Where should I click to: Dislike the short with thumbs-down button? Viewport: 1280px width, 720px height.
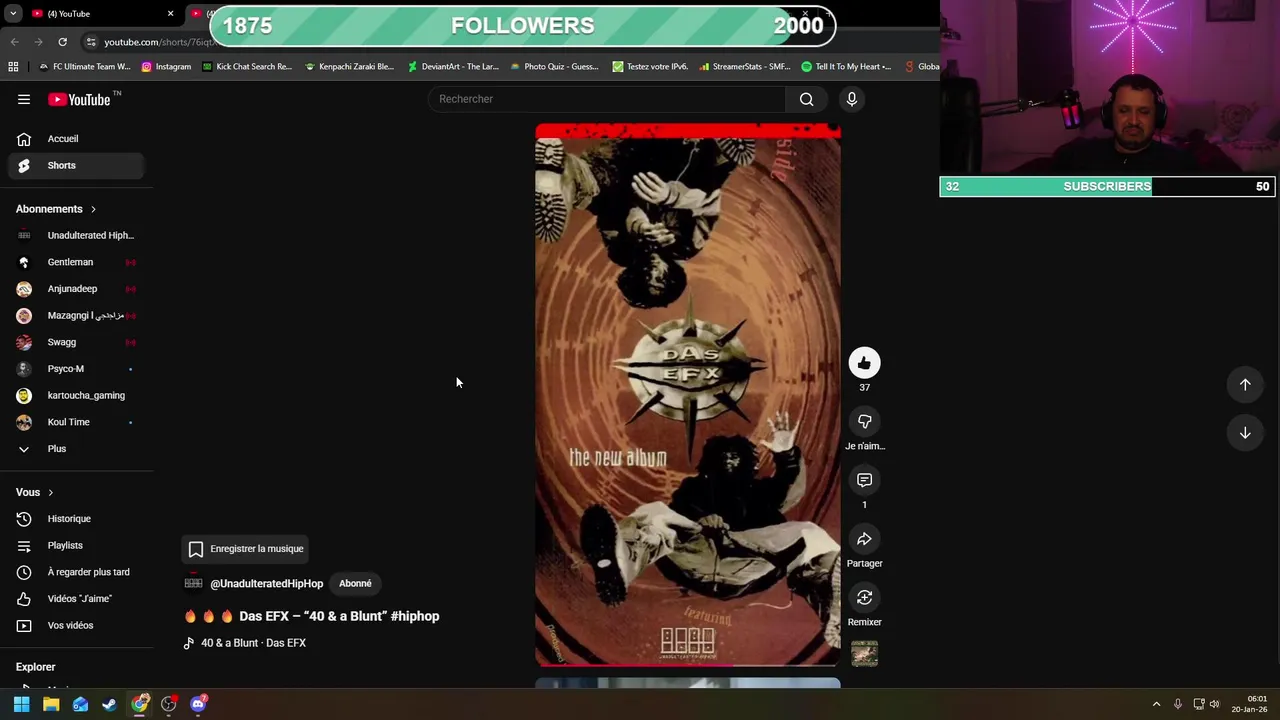pyautogui.click(x=864, y=422)
